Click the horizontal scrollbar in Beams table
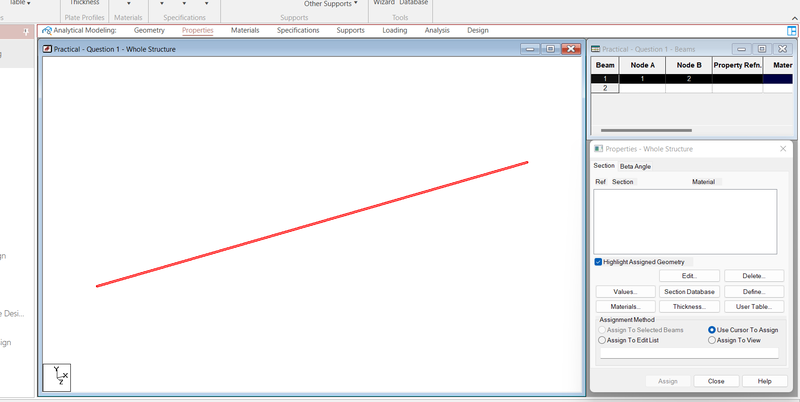Viewport: 800px width, 402px height. click(x=646, y=130)
